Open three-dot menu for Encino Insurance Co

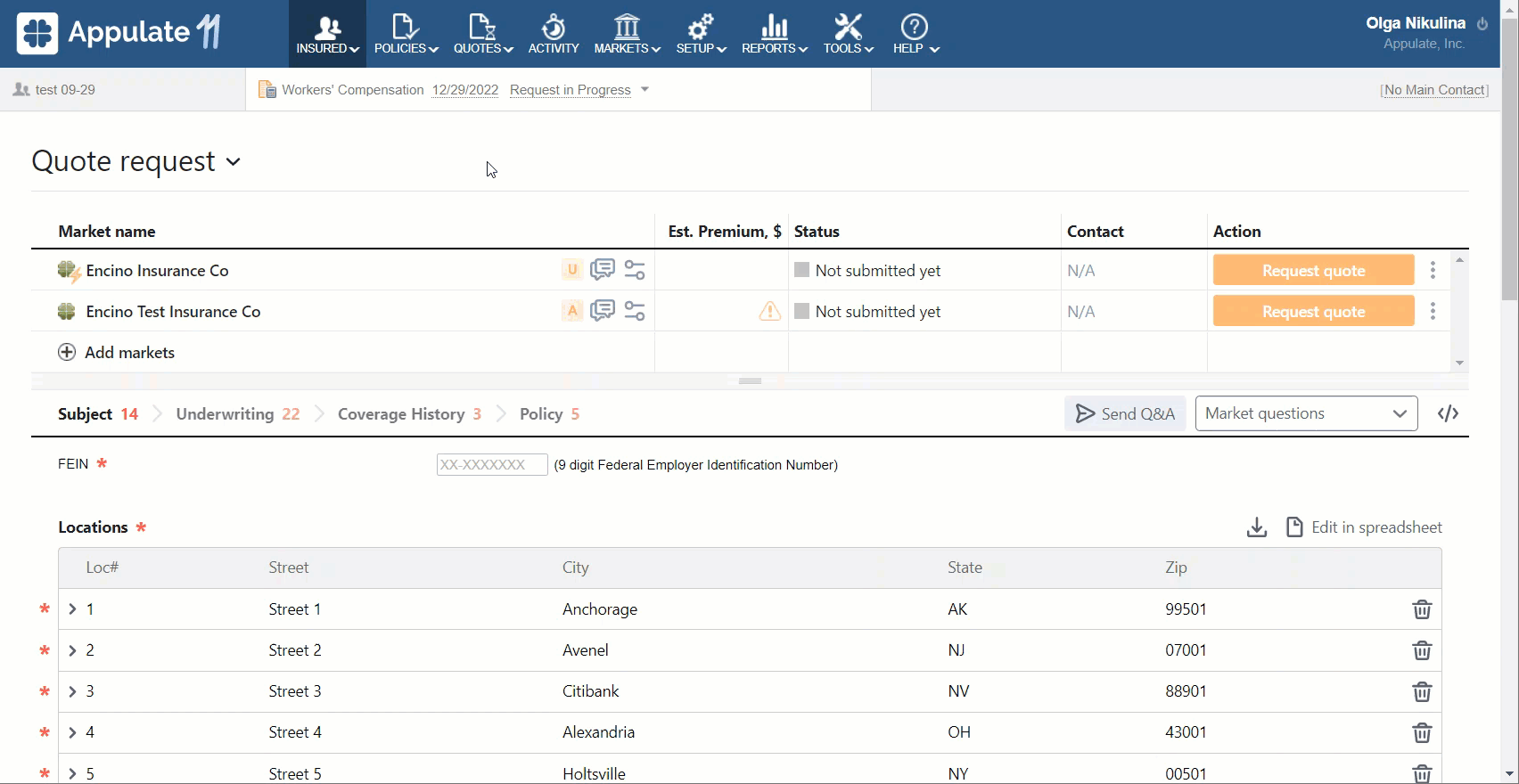[x=1433, y=270]
